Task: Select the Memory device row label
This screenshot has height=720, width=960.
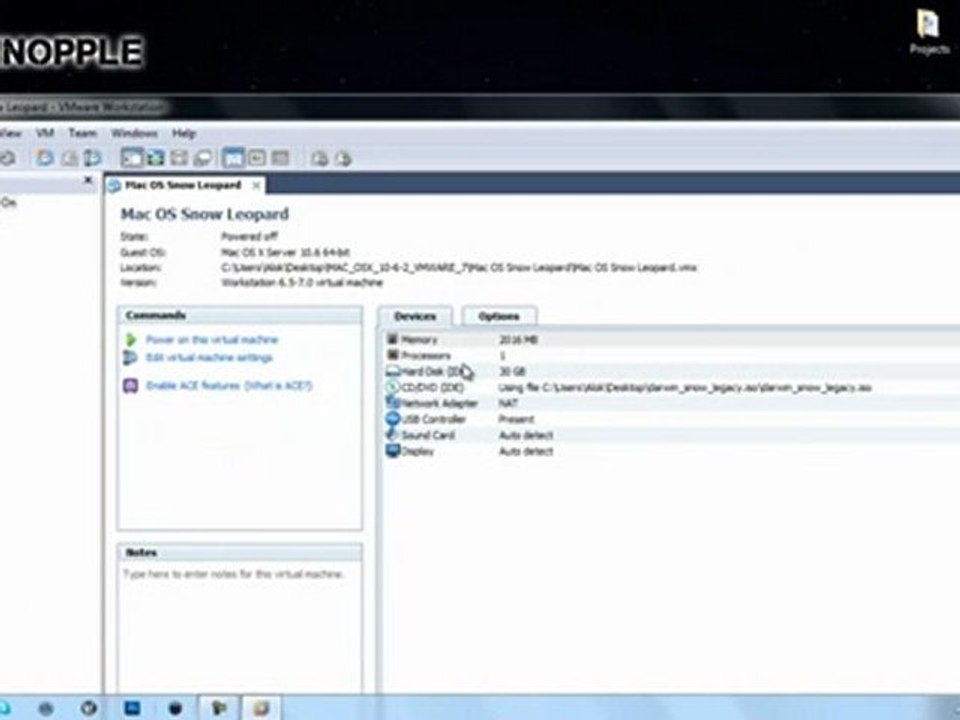Action: [419, 339]
